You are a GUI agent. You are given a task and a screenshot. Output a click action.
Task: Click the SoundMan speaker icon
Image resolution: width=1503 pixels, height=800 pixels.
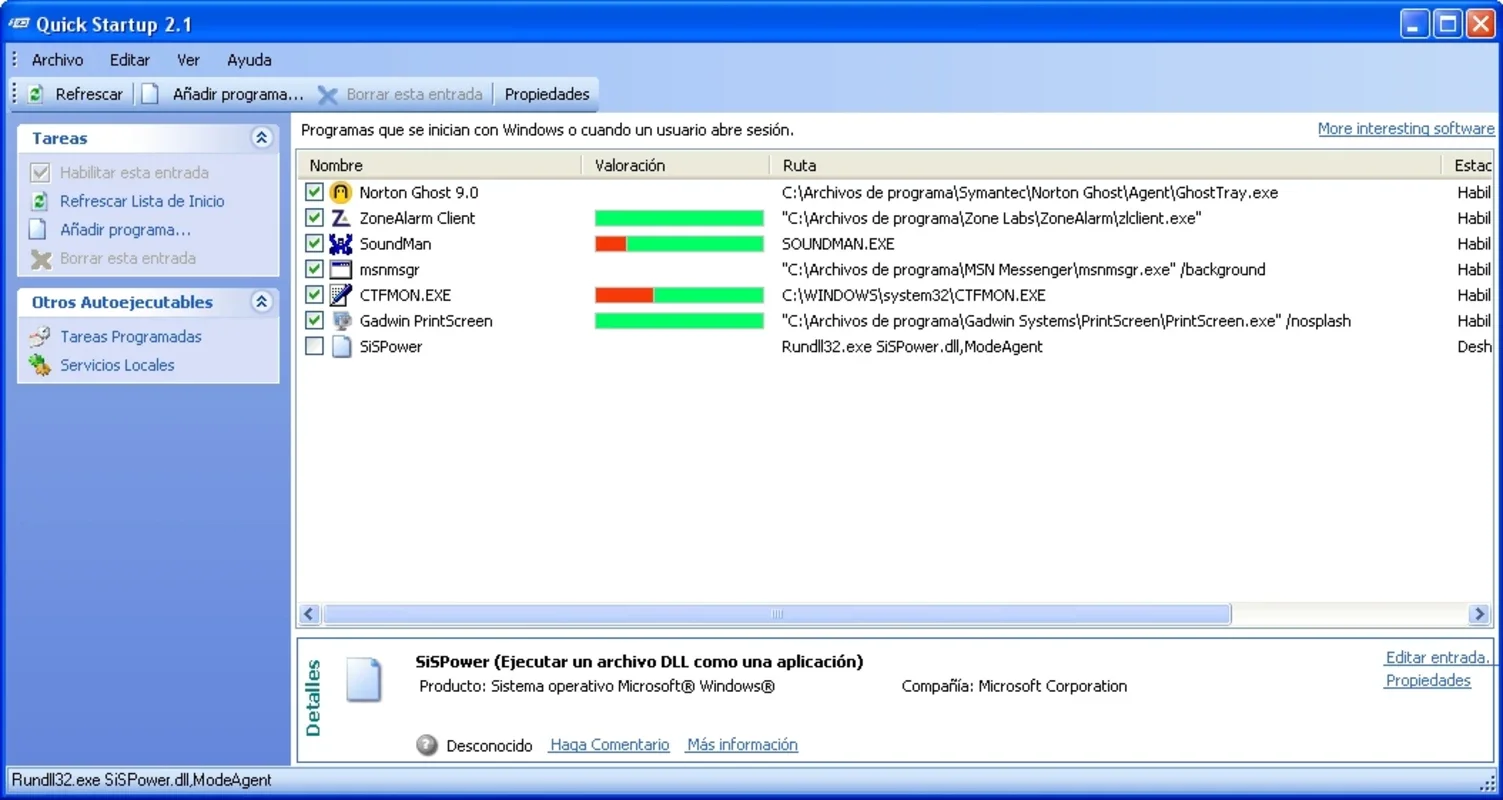tap(341, 244)
